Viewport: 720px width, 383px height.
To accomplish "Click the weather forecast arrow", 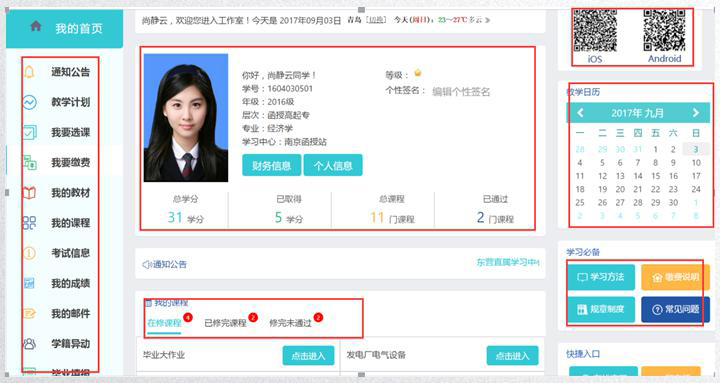I will [488, 20].
